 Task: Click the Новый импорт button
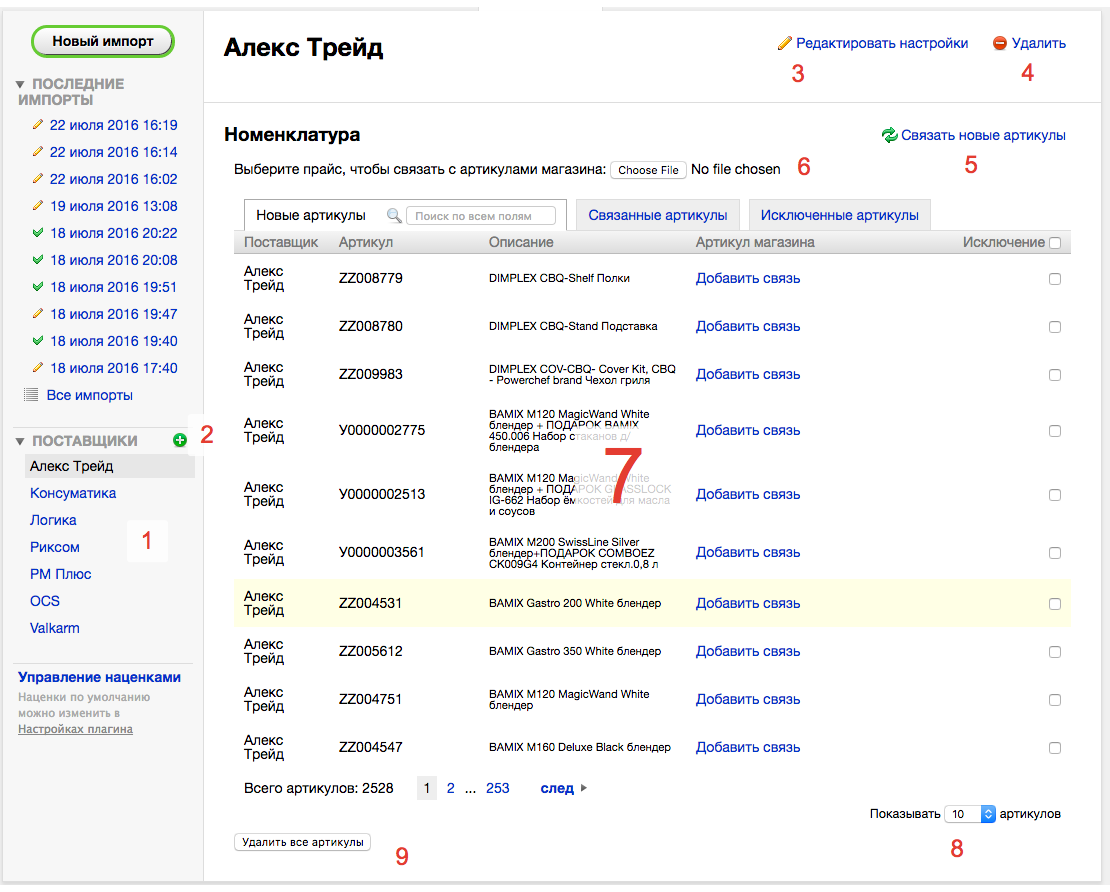click(103, 41)
